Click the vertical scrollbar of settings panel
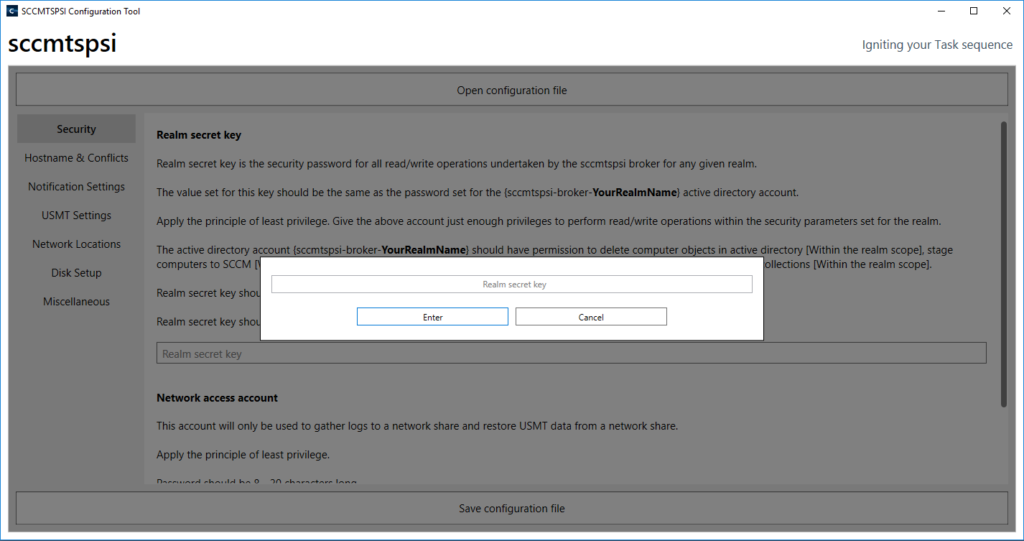The height and width of the screenshot is (541, 1024). click(1002, 264)
